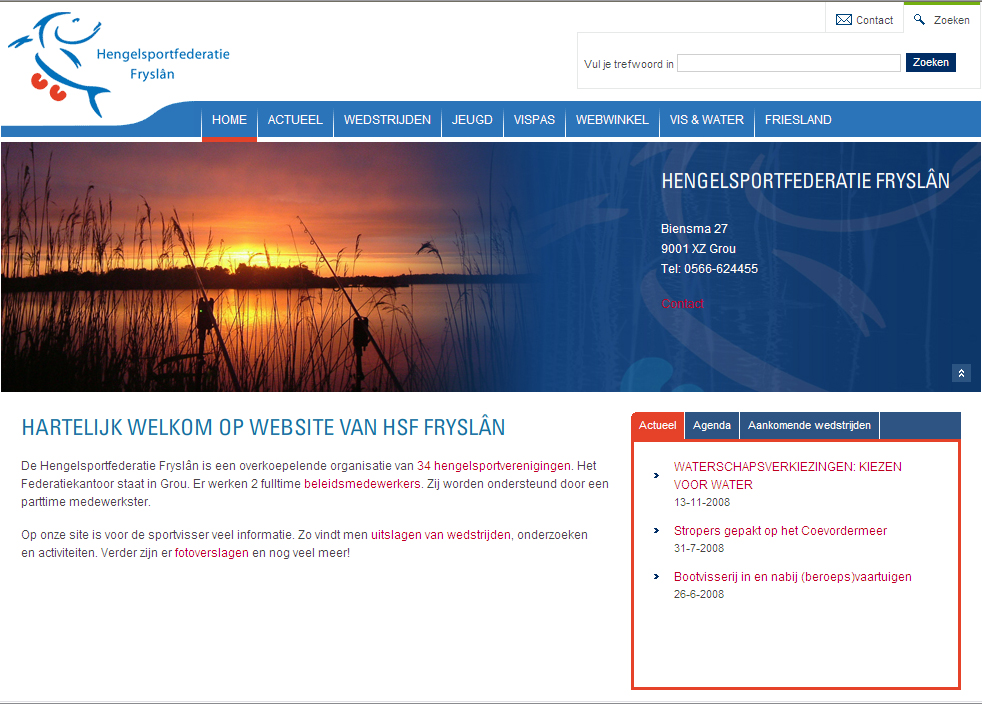The image size is (982, 704).
Task: Open the HOME menu item
Action: click(x=229, y=120)
